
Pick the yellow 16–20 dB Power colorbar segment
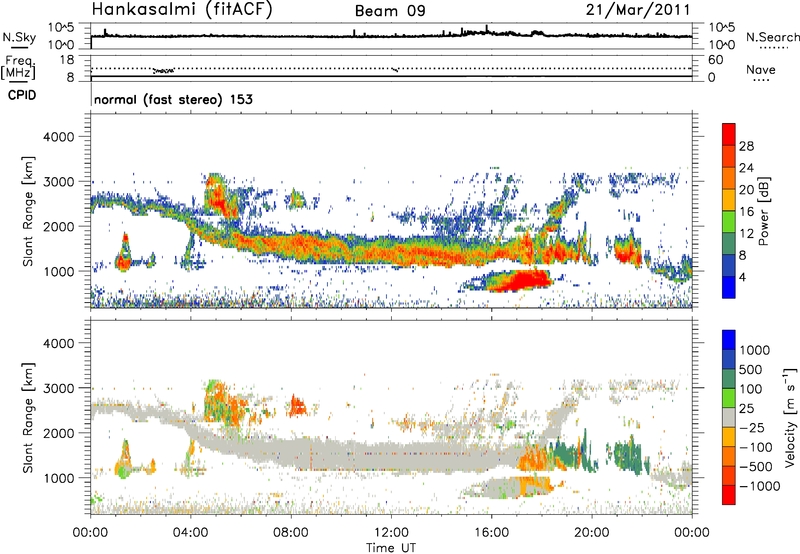[729, 200]
